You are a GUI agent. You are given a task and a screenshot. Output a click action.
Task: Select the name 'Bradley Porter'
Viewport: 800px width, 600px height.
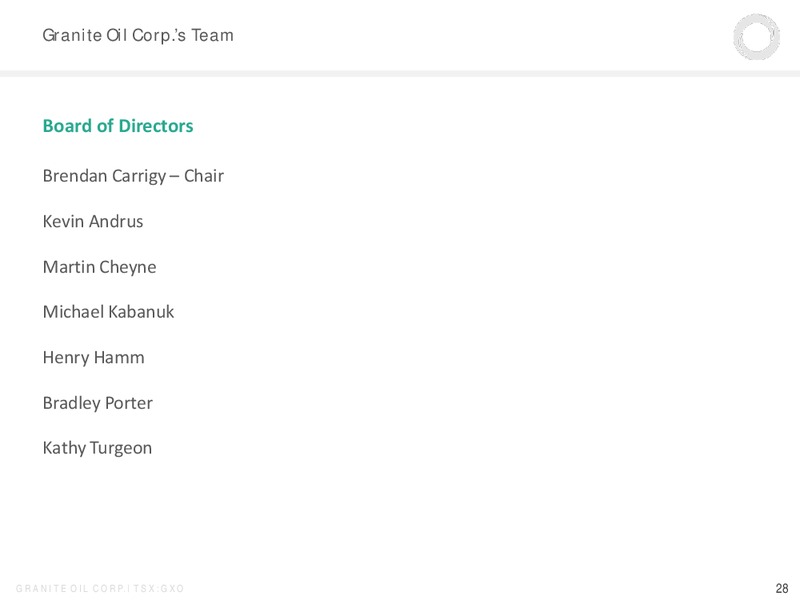pos(97,403)
